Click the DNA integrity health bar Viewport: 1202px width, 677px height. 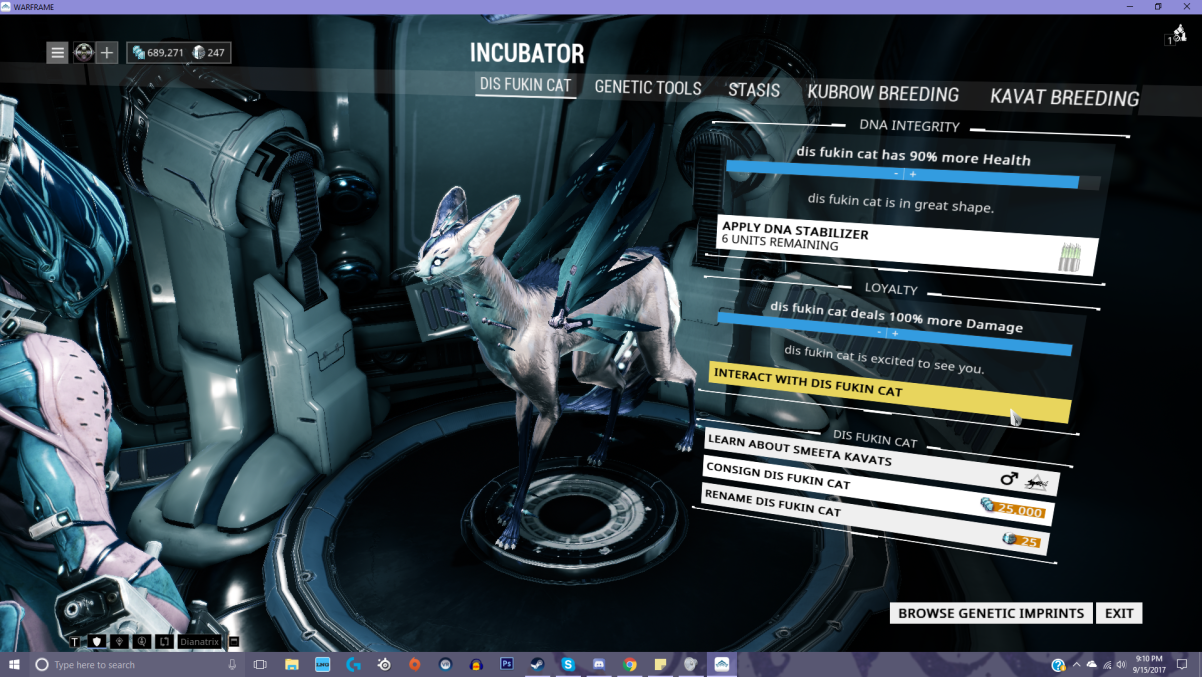tap(913, 174)
